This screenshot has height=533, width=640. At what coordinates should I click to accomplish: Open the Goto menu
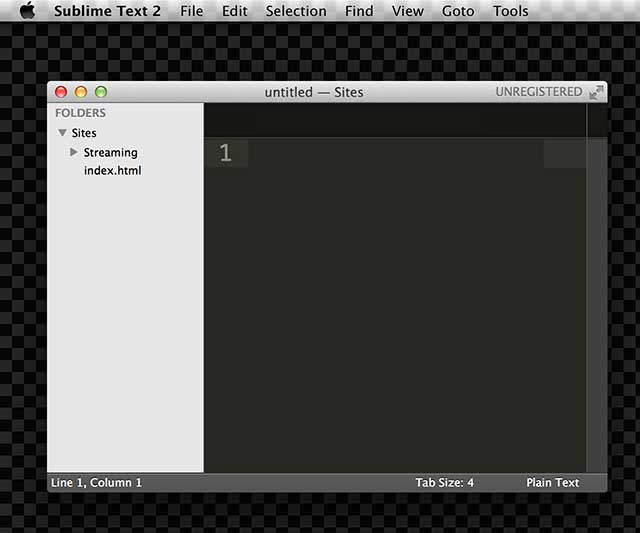(458, 11)
